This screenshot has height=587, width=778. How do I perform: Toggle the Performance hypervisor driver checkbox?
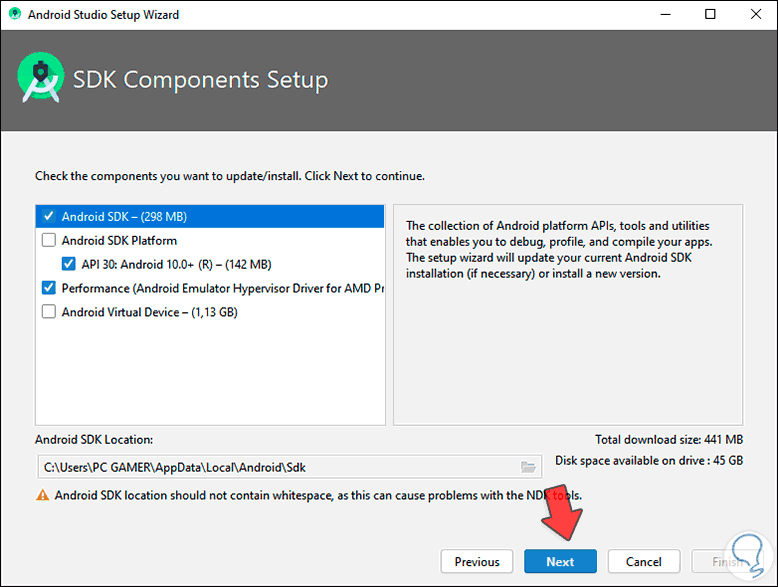[x=49, y=288]
